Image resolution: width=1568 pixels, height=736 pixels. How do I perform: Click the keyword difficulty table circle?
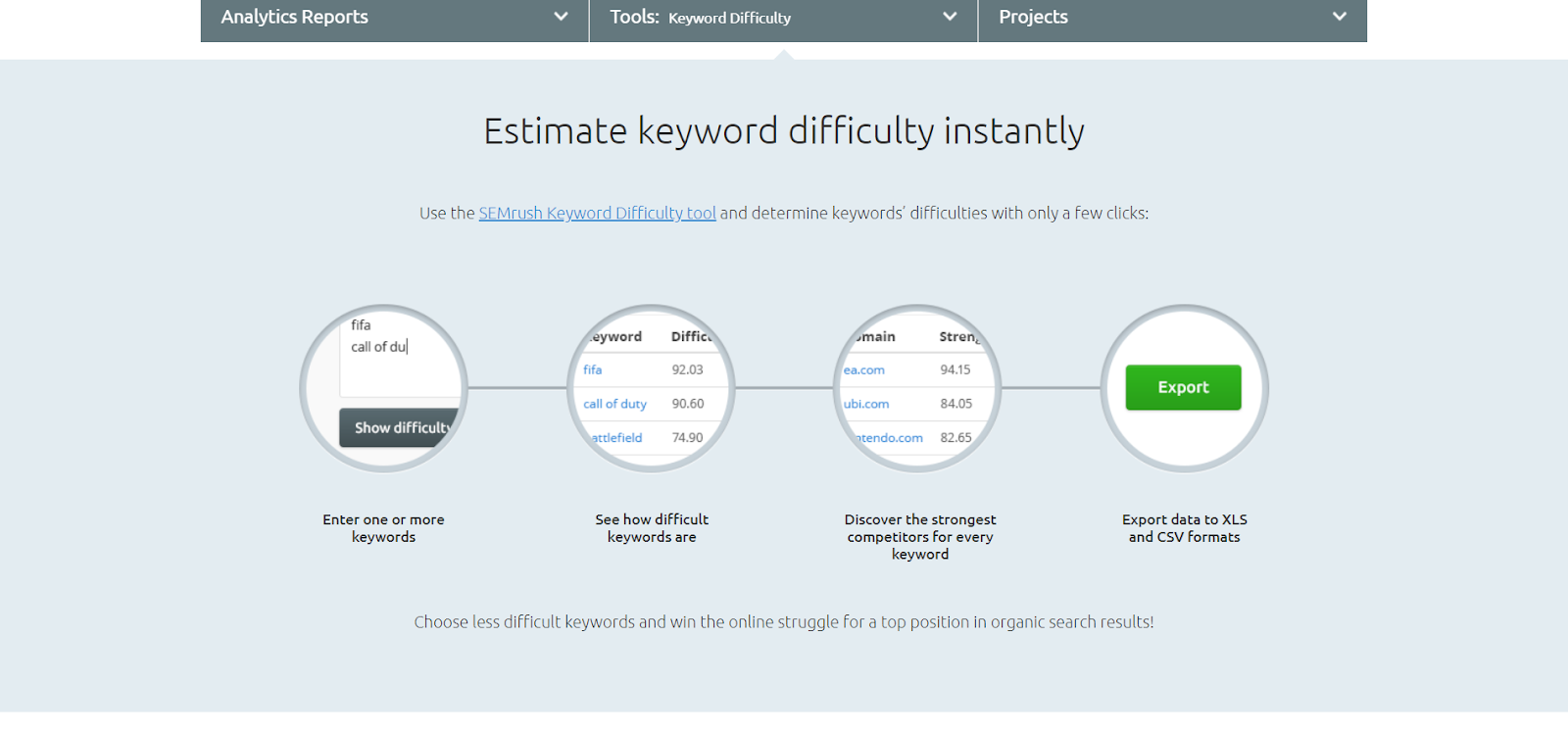[x=651, y=388]
